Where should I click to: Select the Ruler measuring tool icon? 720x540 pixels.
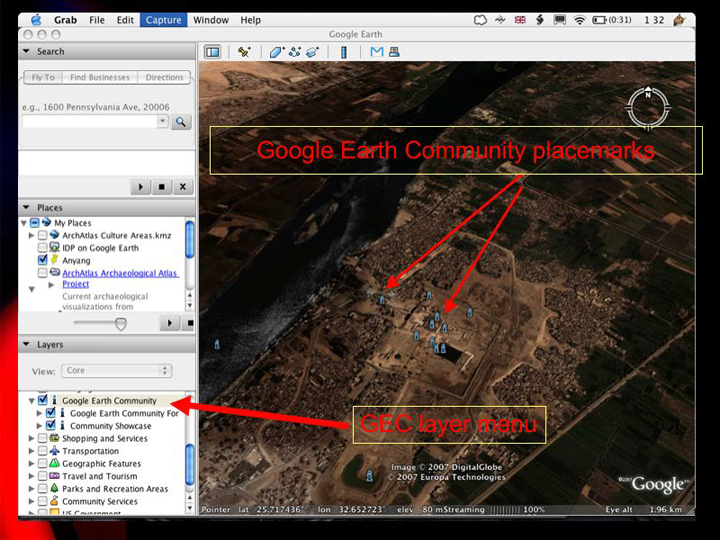[x=343, y=52]
